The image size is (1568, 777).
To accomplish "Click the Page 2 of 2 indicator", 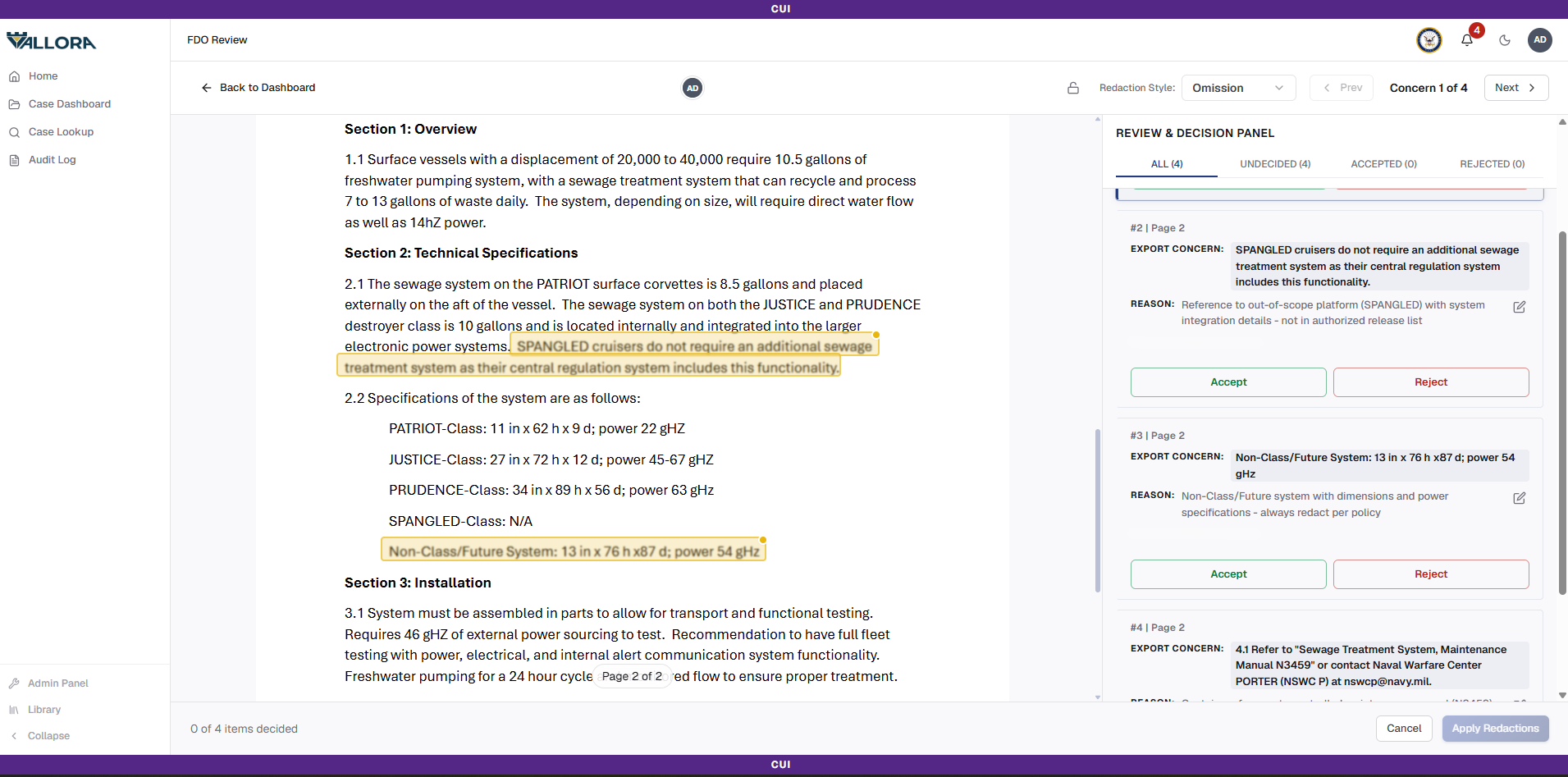I will point(632,677).
